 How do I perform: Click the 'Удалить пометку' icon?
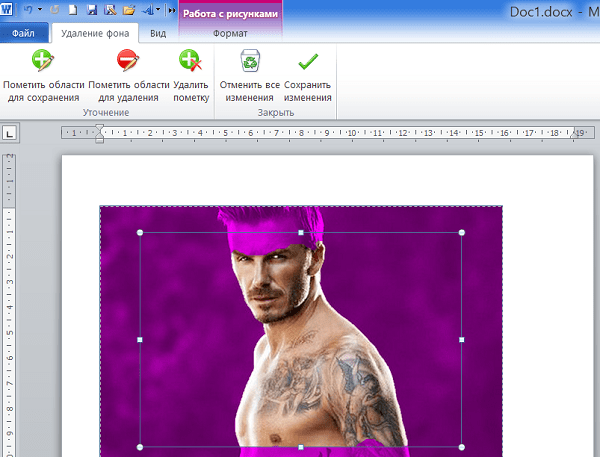(190, 63)
